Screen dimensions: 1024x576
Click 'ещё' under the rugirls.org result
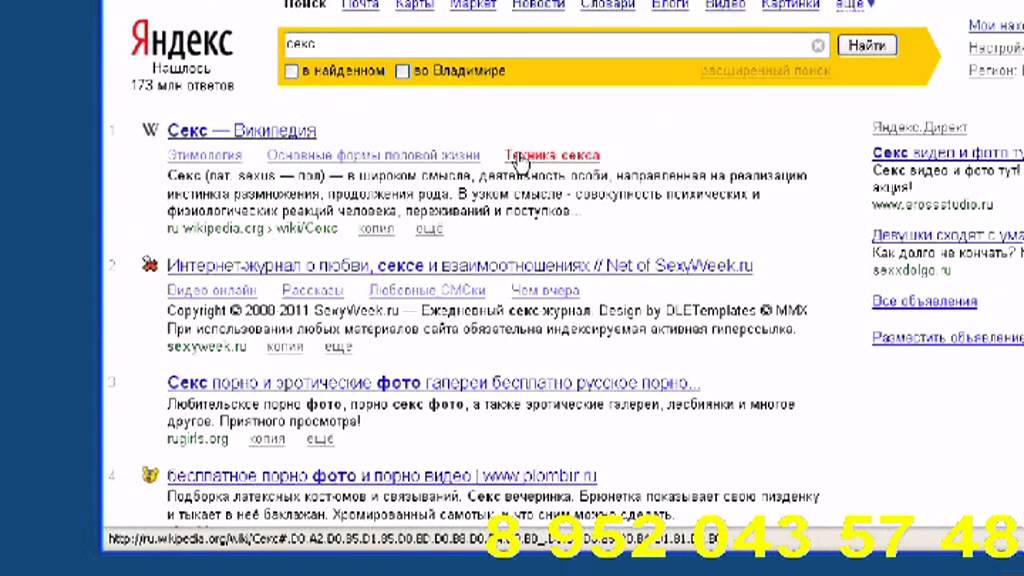(320, 439)
